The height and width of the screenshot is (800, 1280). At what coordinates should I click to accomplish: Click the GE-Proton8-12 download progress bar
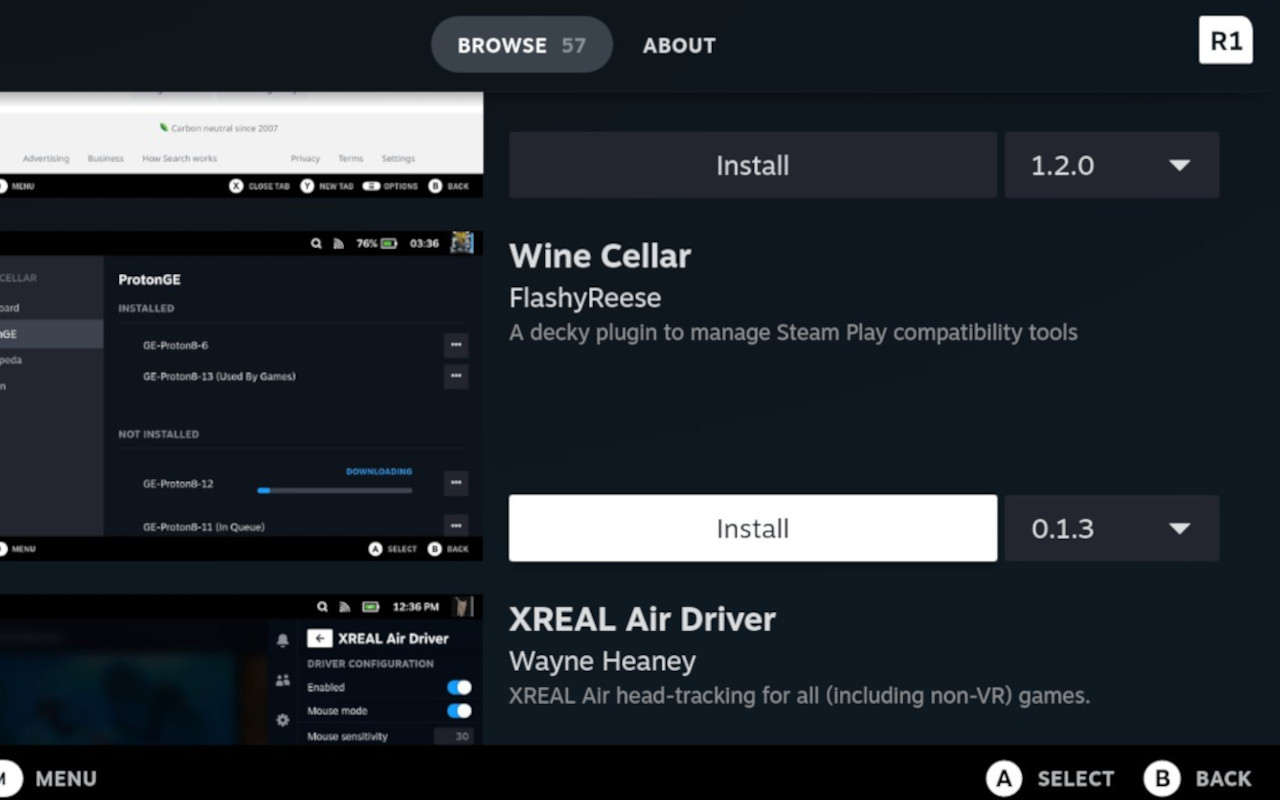click(334, 490)
